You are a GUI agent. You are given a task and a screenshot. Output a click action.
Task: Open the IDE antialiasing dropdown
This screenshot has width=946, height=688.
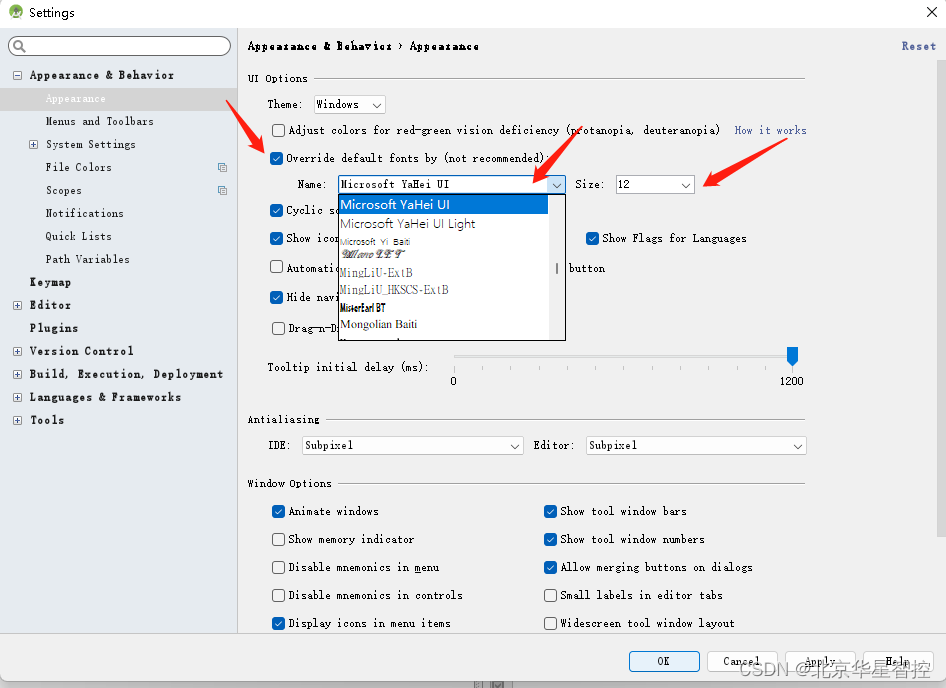coord(413,445)
